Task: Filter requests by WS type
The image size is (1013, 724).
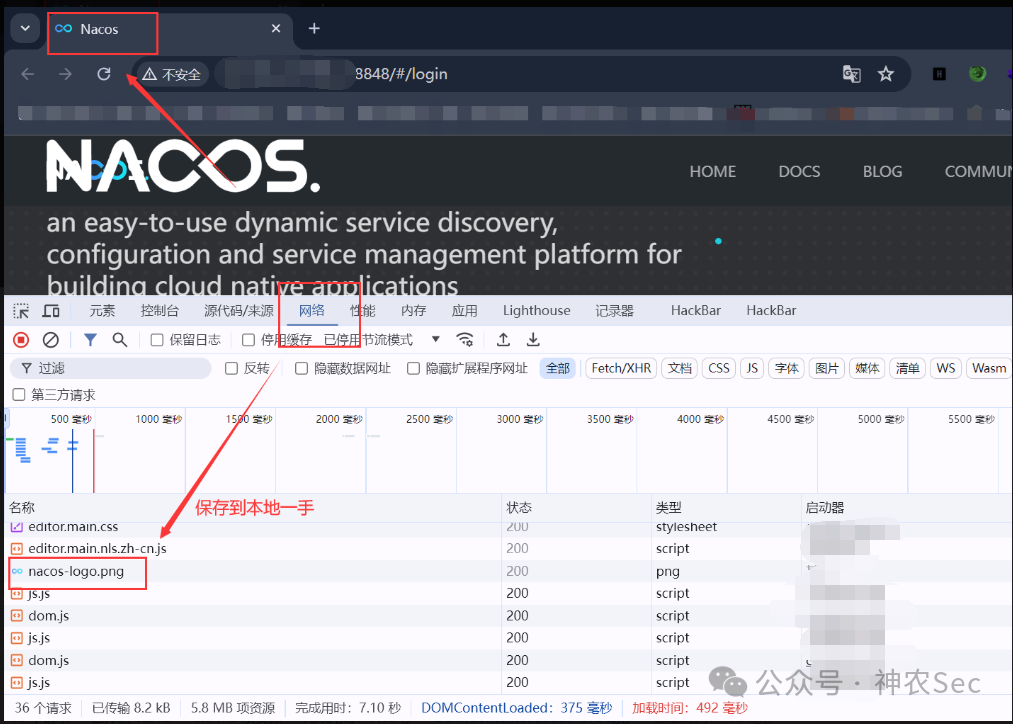Action: (x=946, y=368)
